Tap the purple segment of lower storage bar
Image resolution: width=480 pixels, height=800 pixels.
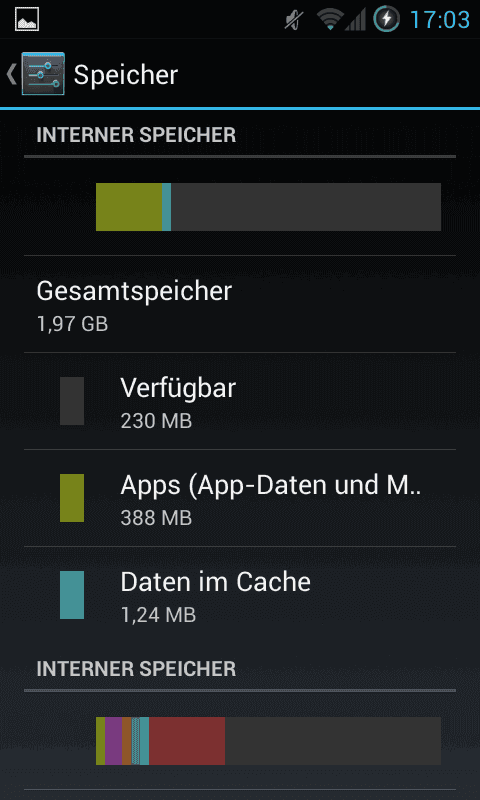(x=113, y=741)
